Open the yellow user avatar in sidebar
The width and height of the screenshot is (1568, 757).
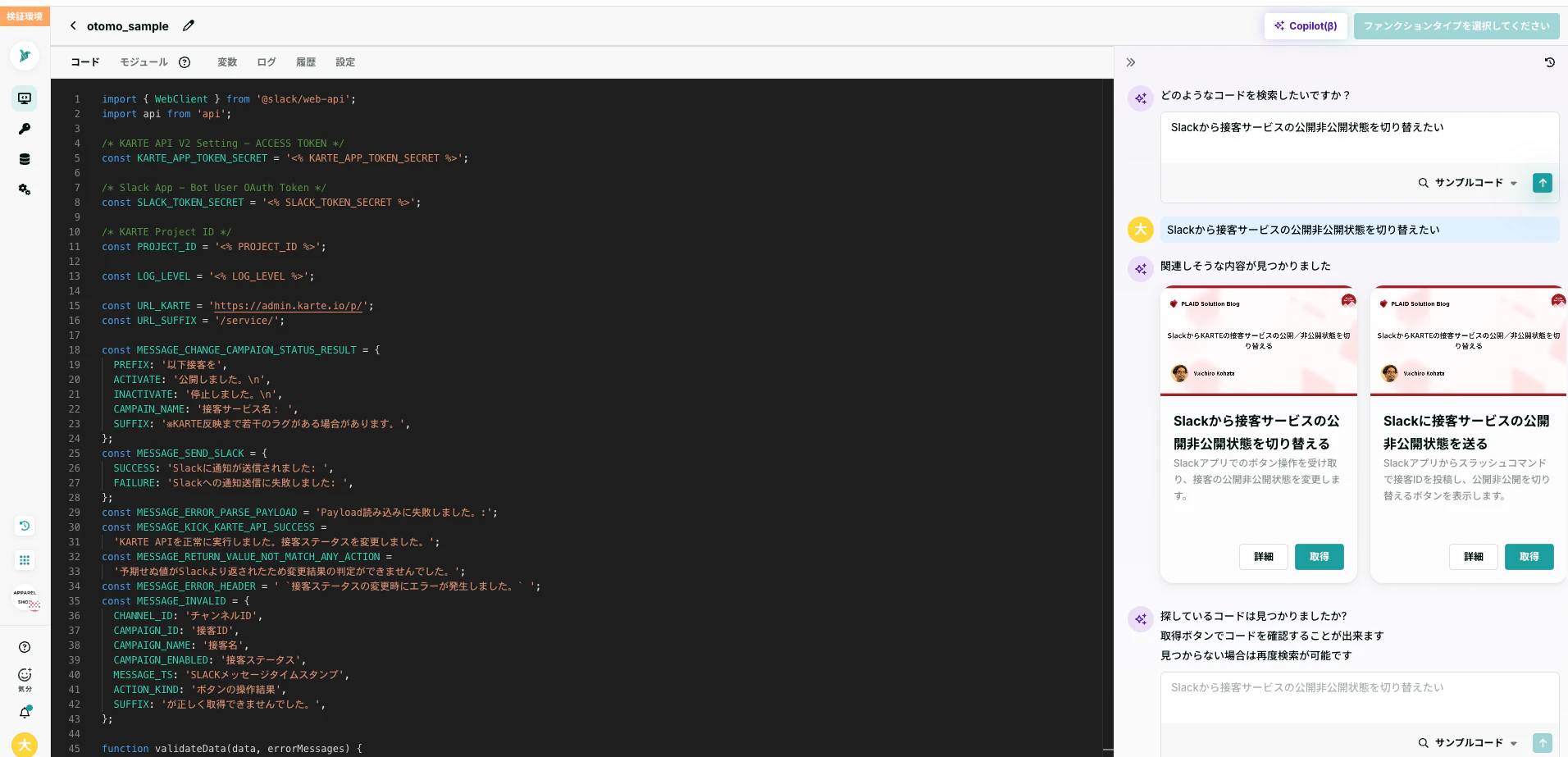[x=25, y=745]
